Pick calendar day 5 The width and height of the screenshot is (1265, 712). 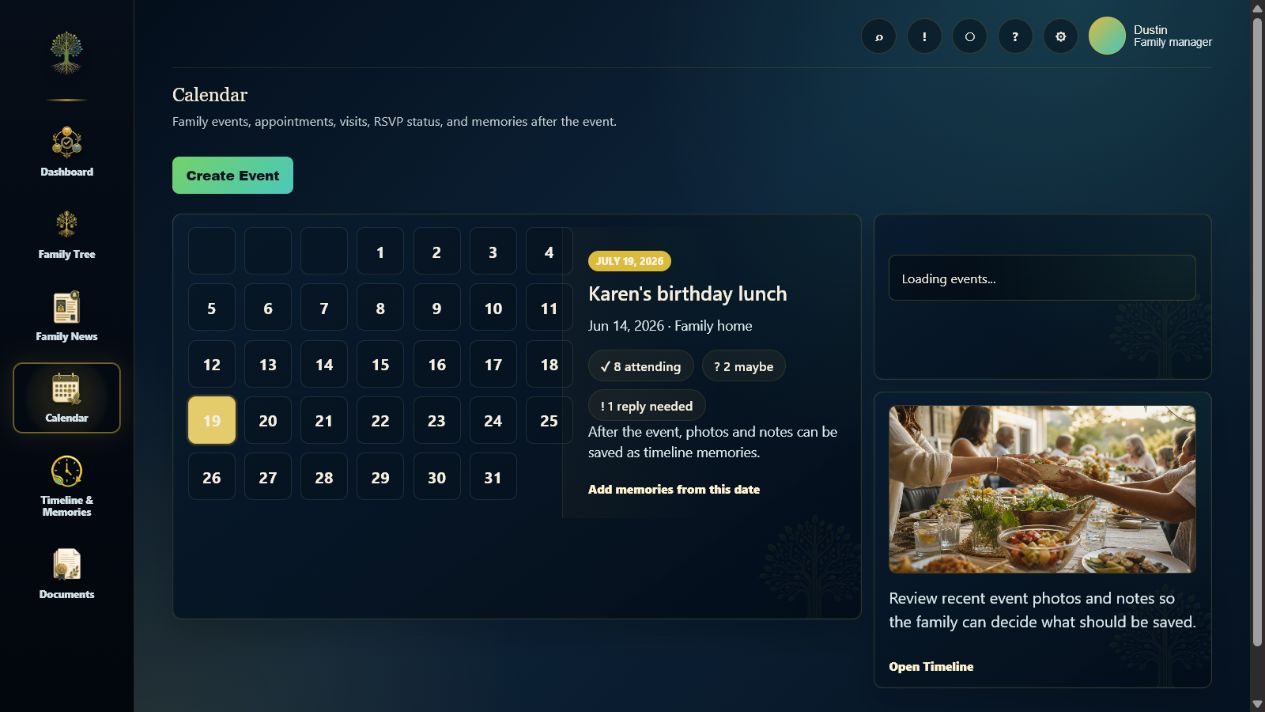pyautogui.click(x=212, y=308)
